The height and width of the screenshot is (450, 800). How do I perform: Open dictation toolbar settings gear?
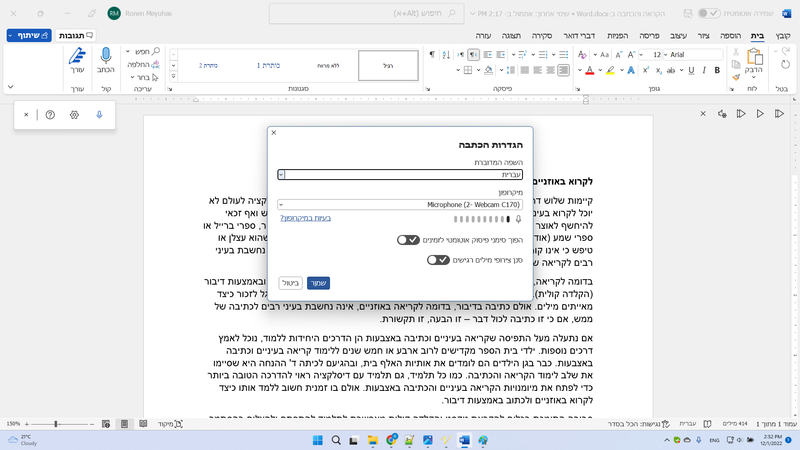tap(74, 115)
